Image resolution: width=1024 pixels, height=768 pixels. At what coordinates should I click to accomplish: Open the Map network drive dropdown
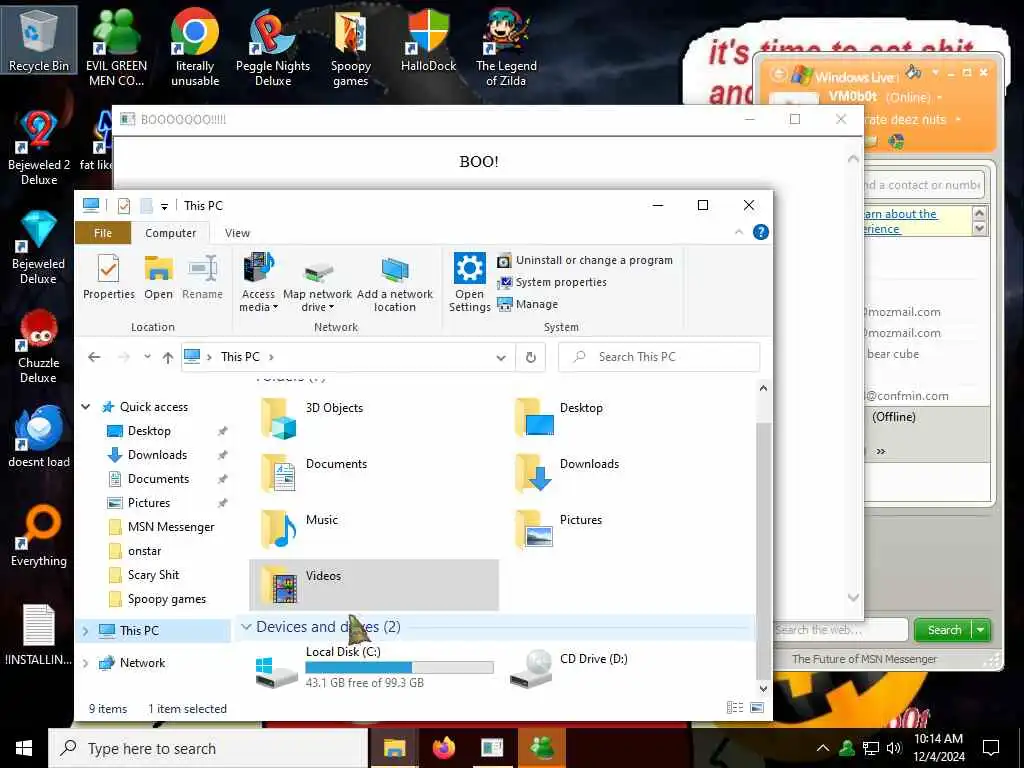click(x=317, y=283)
